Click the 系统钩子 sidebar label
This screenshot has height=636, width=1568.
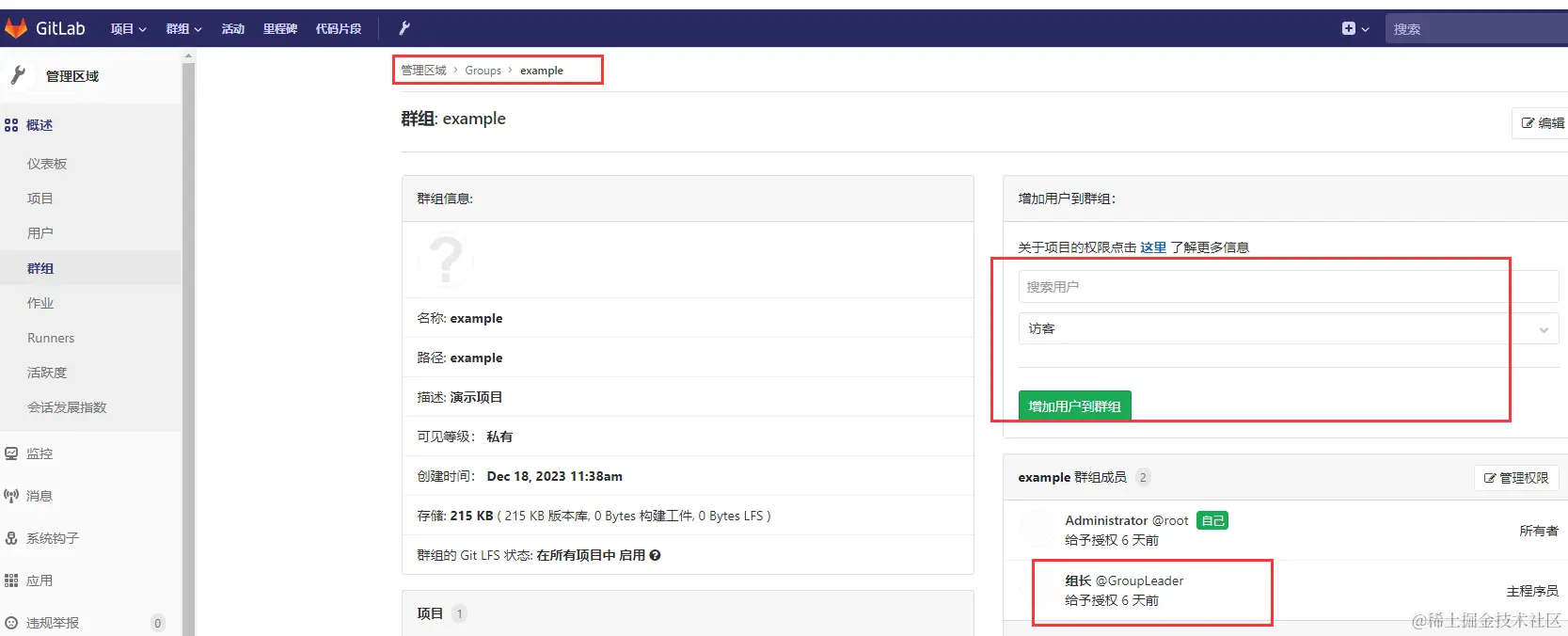click(x=53, y=538)
